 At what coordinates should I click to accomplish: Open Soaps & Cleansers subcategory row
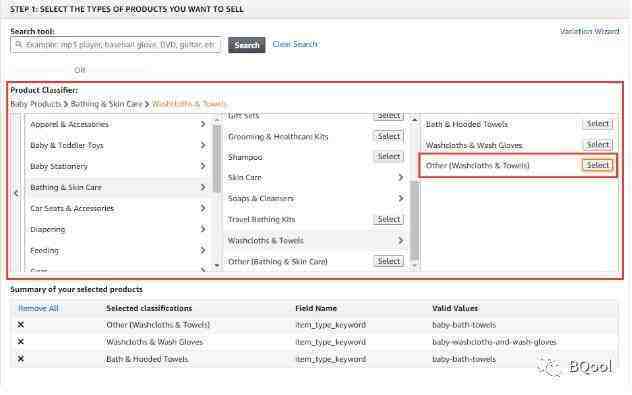316,198
